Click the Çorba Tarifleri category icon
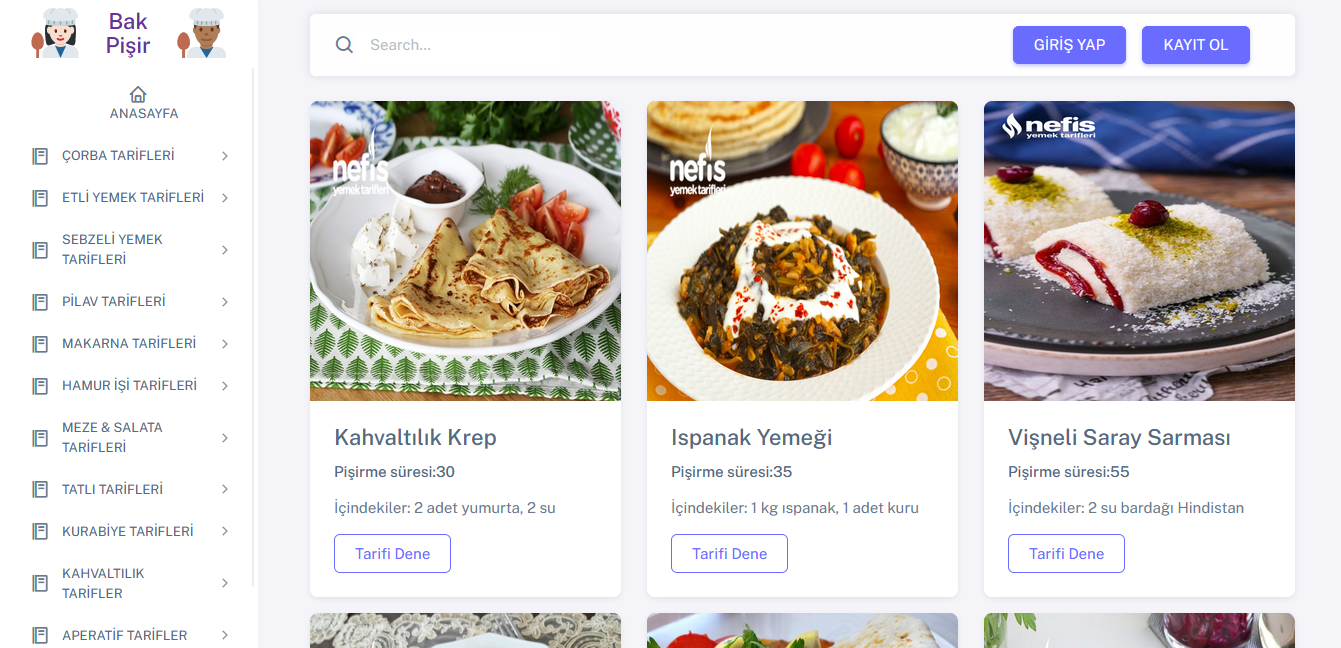This screenshot has height=648, width=1341. pyautogui.click(x=38, y=155)
